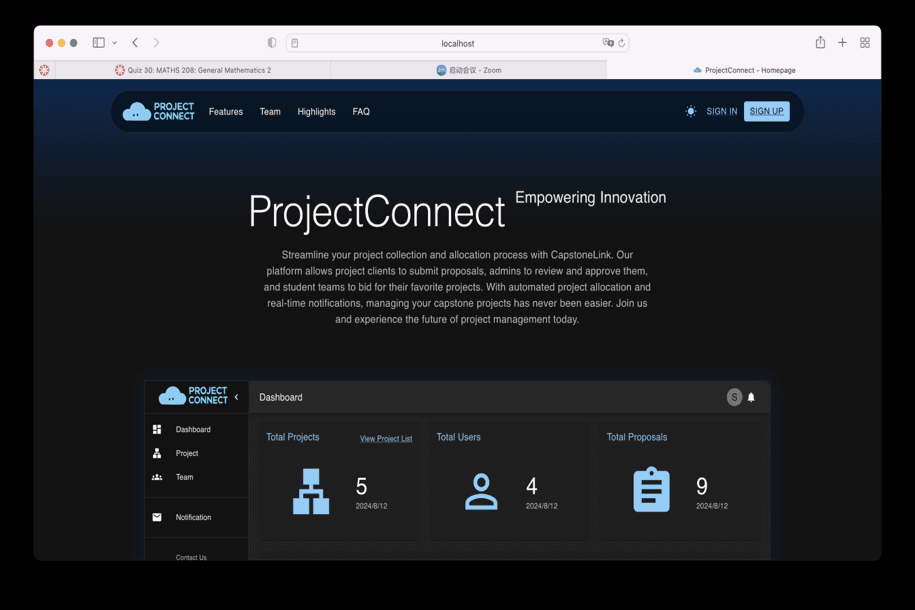Viewport: 915px width, 610px height.
Task: Click the localhost address bar
Action: [457, 44]
